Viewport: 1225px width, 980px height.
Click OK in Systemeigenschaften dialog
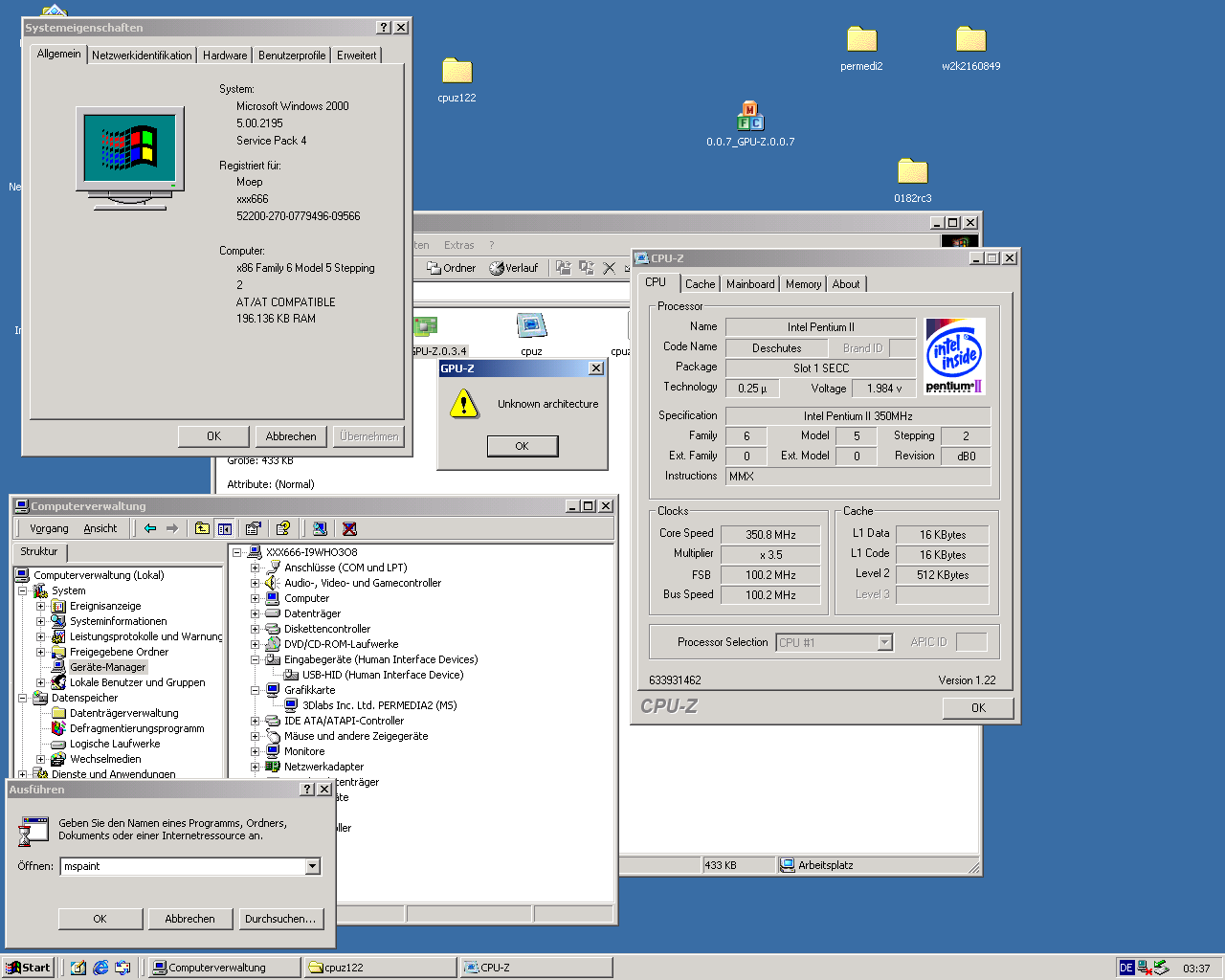[213, 436]
